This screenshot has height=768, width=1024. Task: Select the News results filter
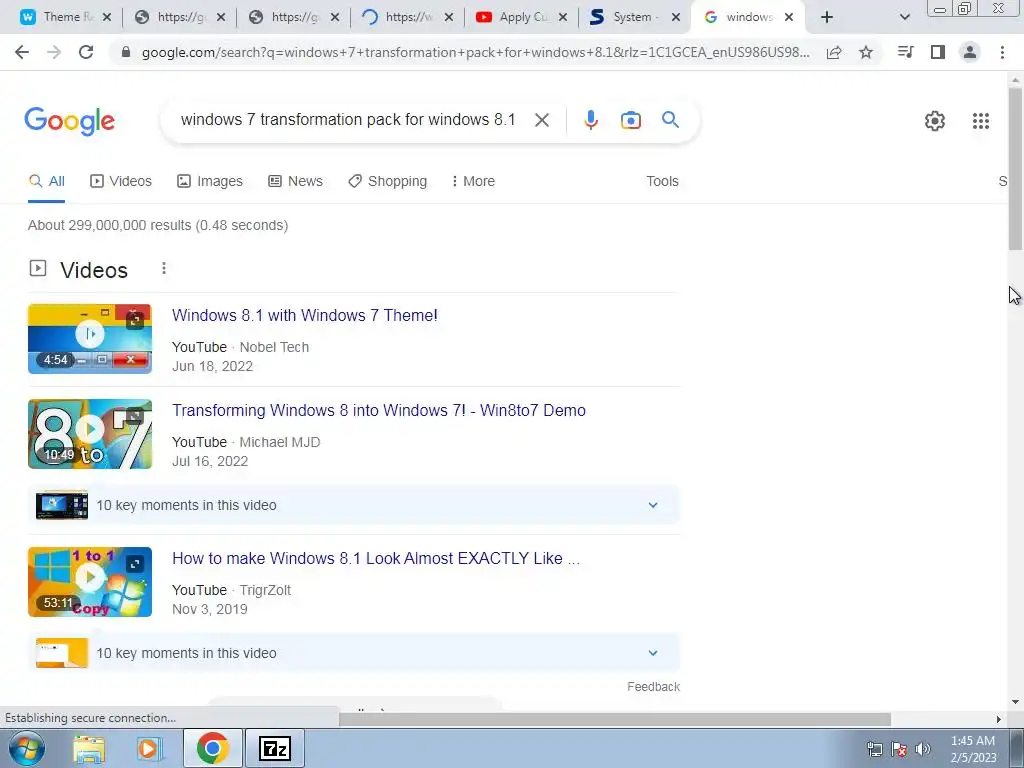(x=295, y=181)
